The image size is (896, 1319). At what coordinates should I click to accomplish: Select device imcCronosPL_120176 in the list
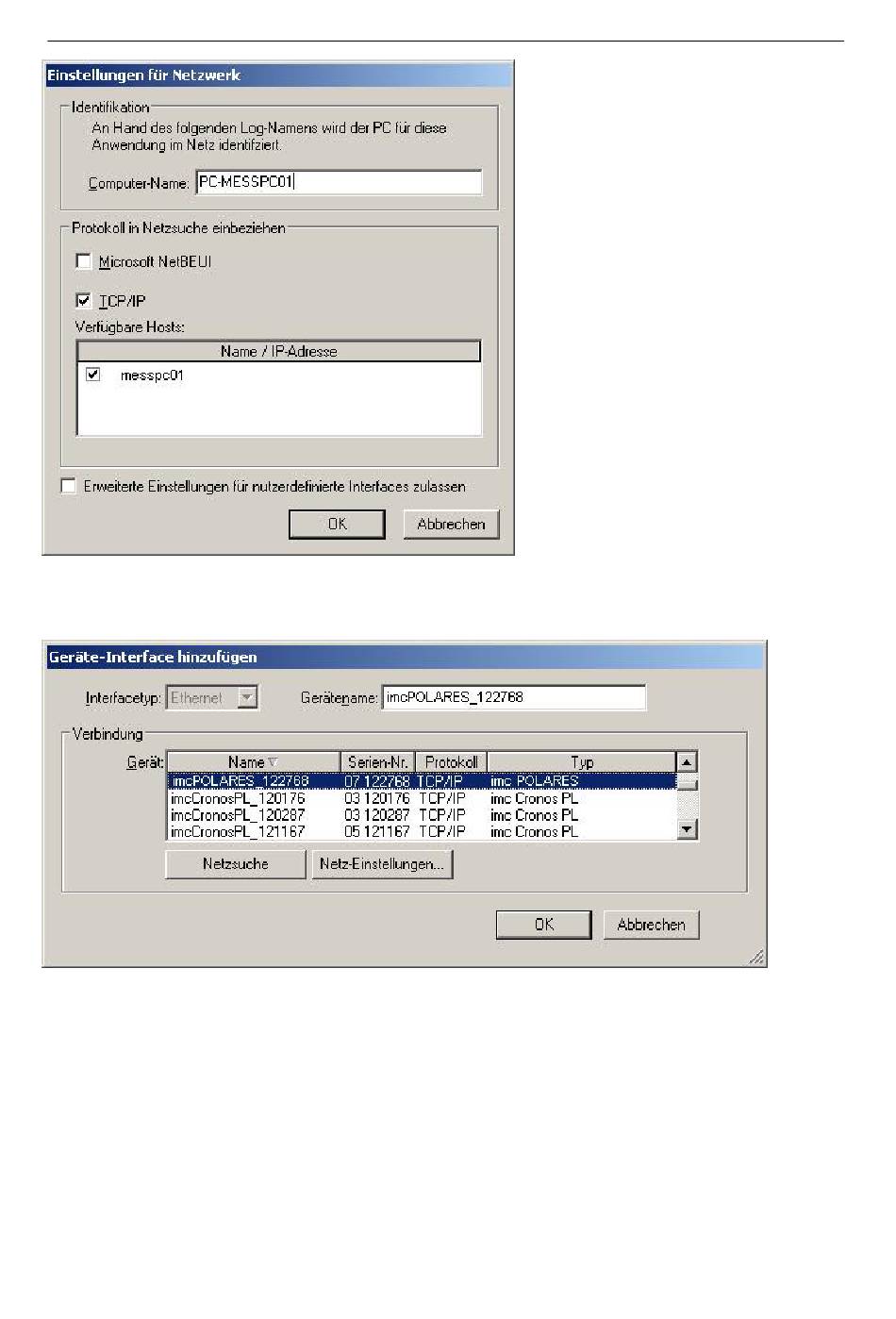tap(238, 798)
